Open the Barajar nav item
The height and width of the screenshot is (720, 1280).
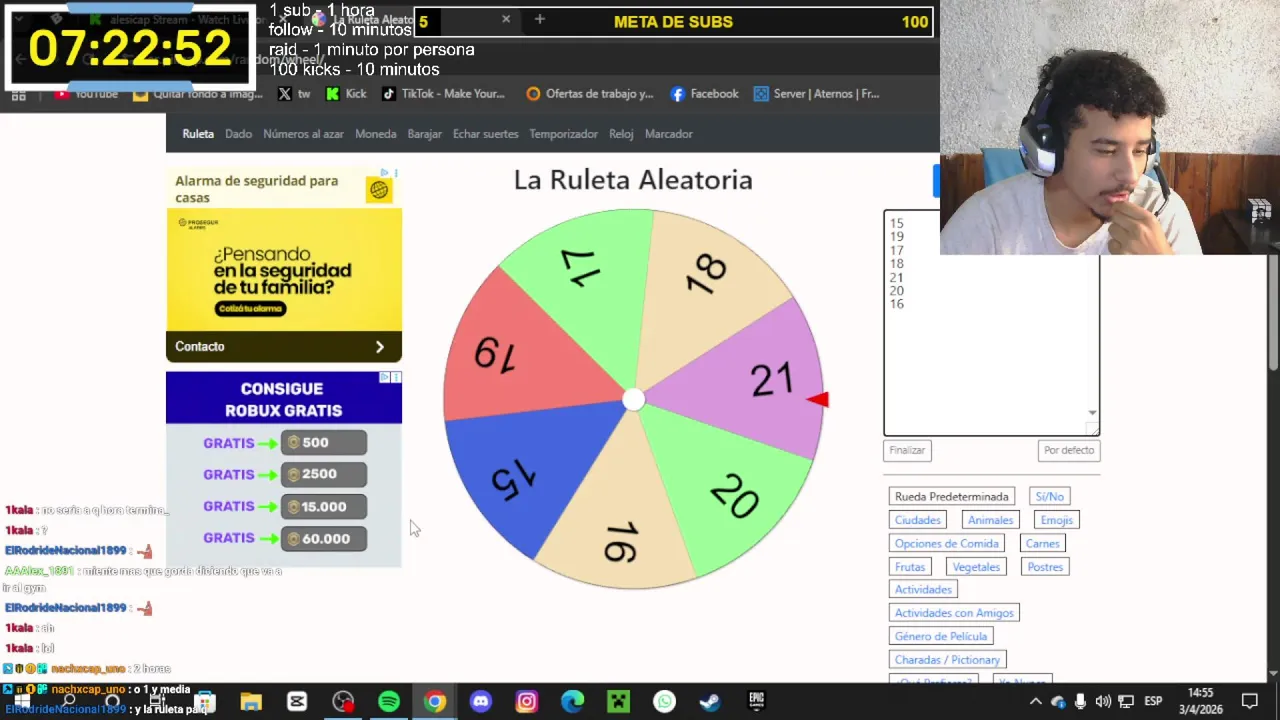coord(425,134)
